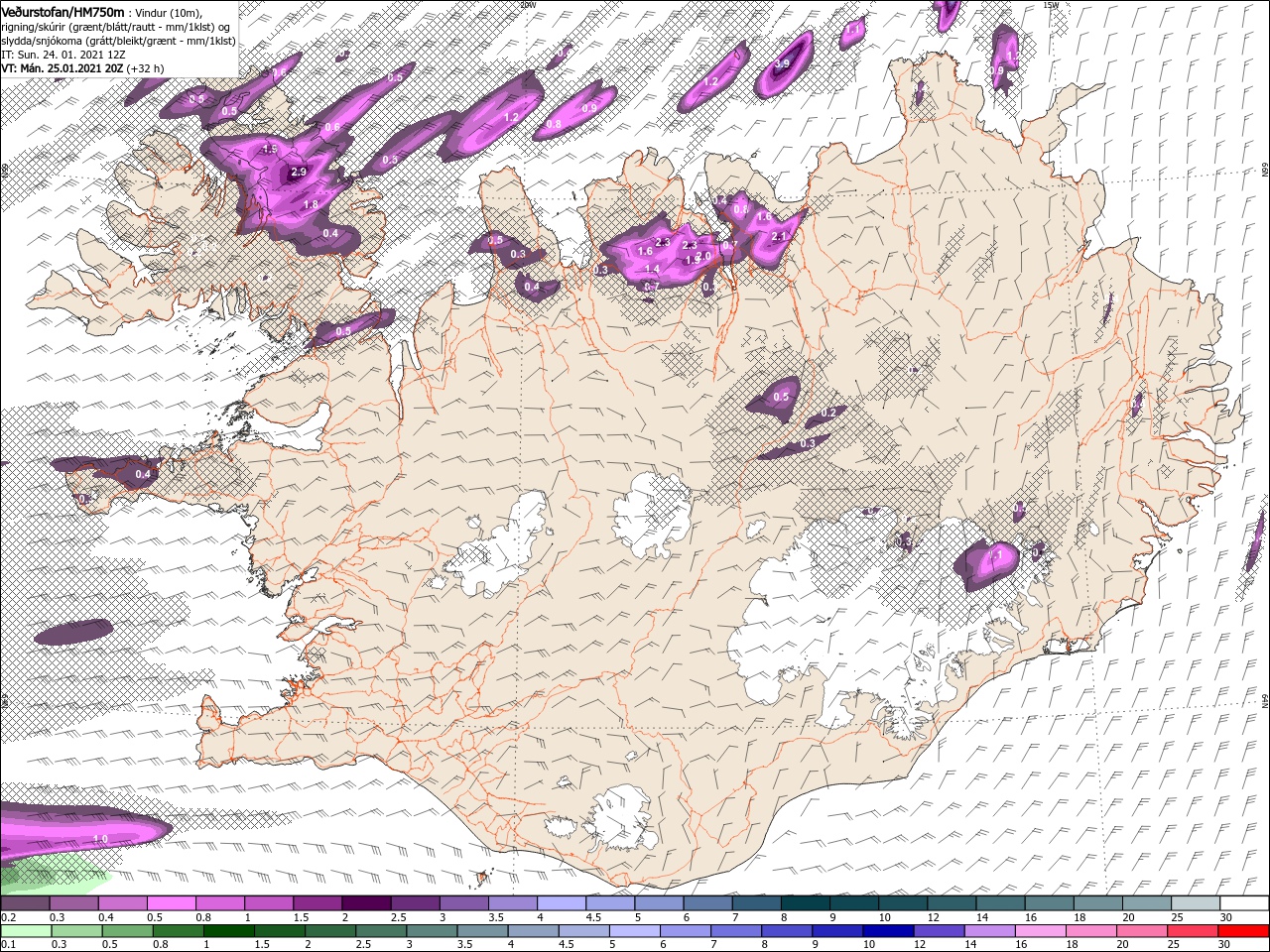
Task: Click the 2.1 precipitation value on the map
Action: [x=779, y=236]
